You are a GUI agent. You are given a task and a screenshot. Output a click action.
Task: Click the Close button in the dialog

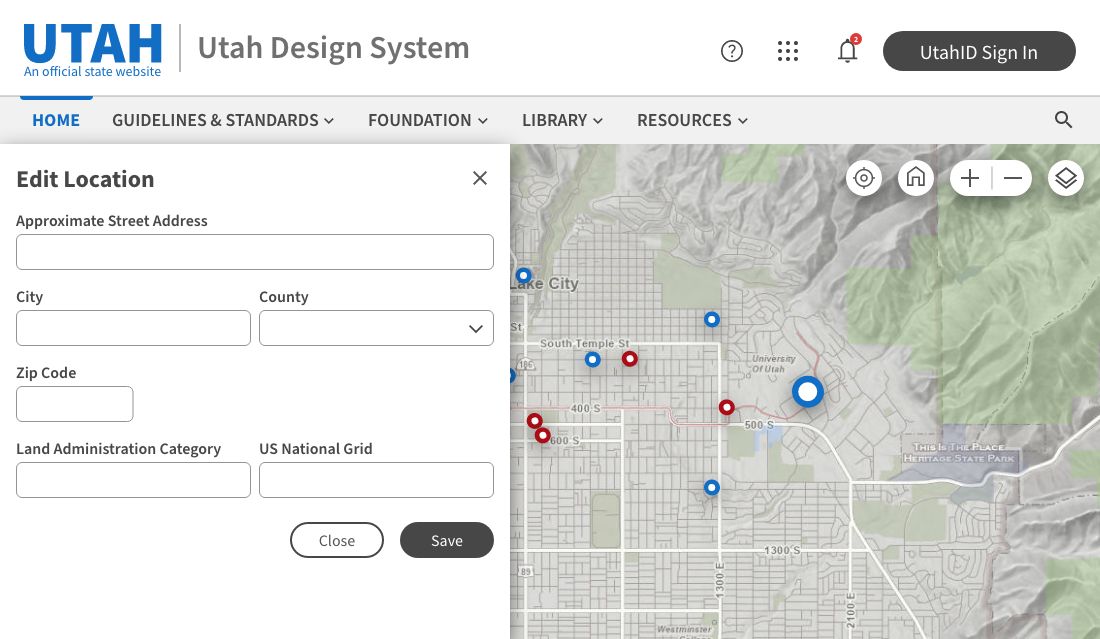coord(336,540)
